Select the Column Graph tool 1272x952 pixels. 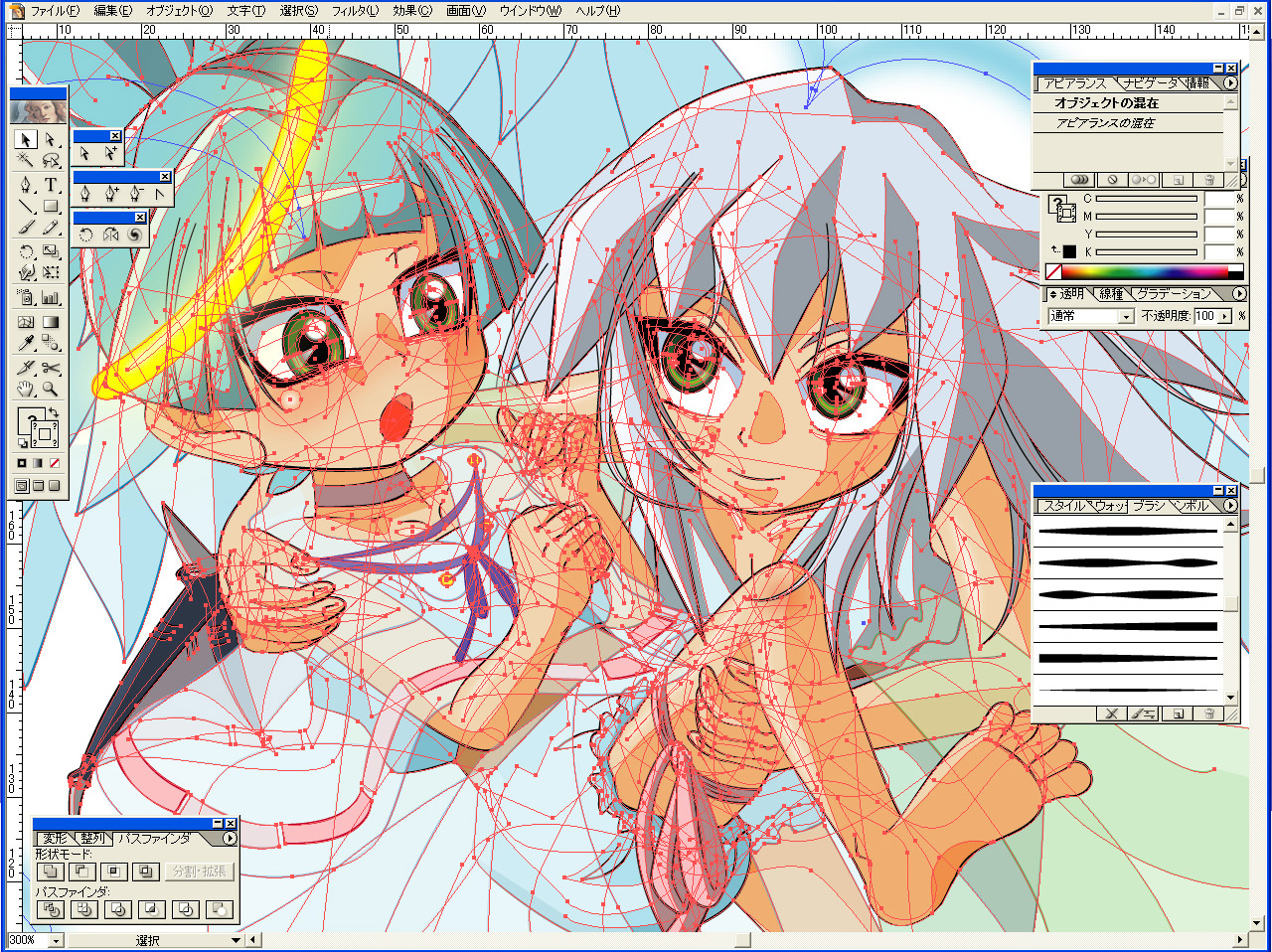(x=51, y=297)
